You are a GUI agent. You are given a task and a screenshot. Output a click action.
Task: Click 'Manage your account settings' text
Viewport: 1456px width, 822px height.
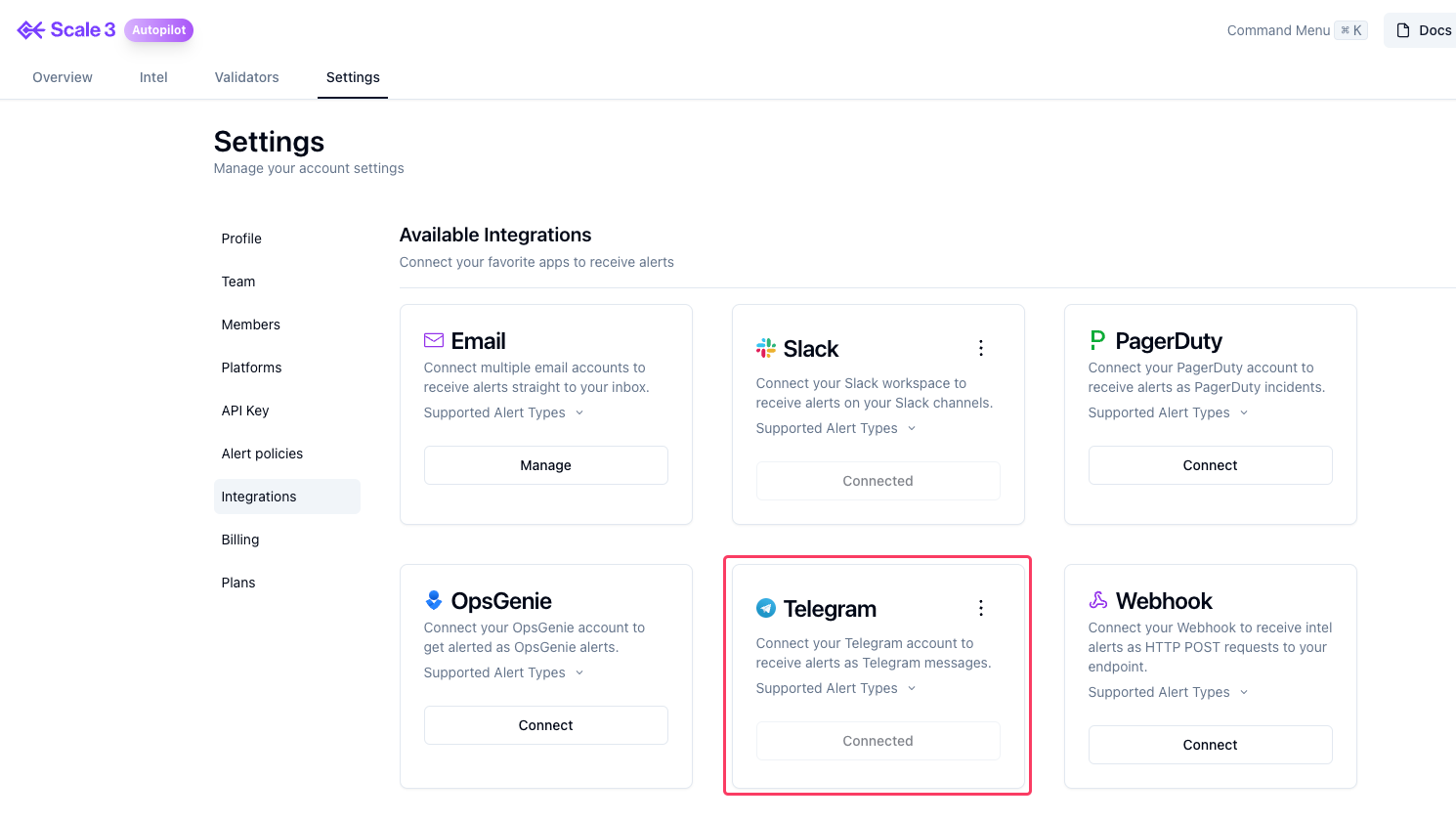(x=309, y=168)
